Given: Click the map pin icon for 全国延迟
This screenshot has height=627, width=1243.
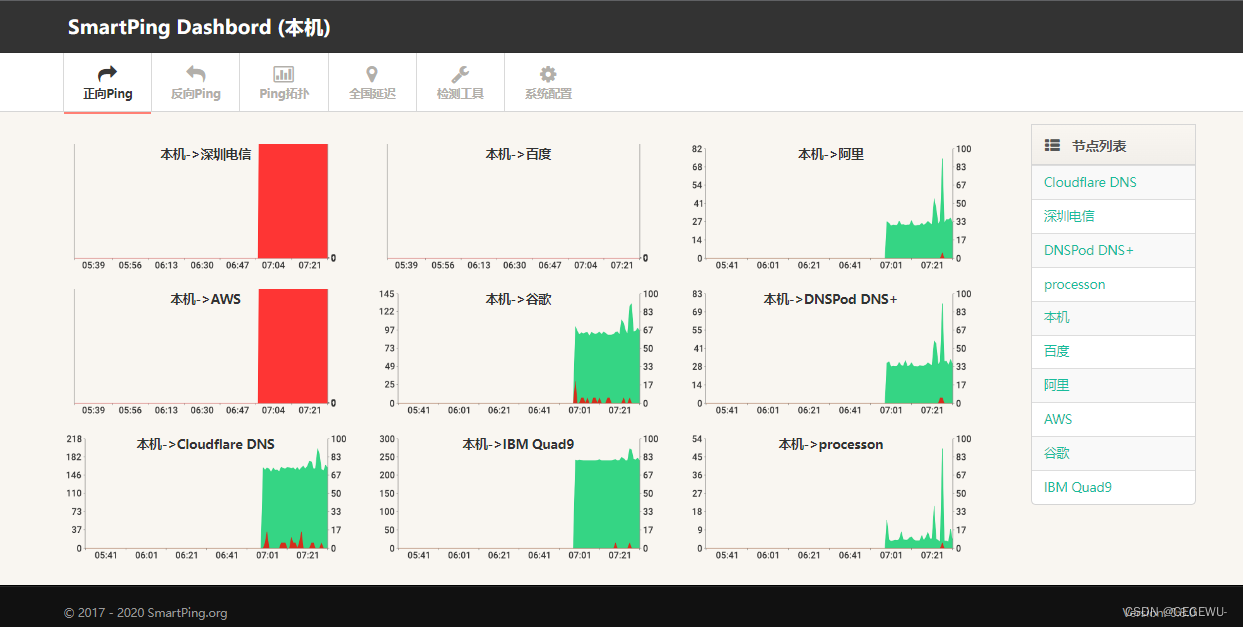Looking at the screenshot, I should pos(372,74).
